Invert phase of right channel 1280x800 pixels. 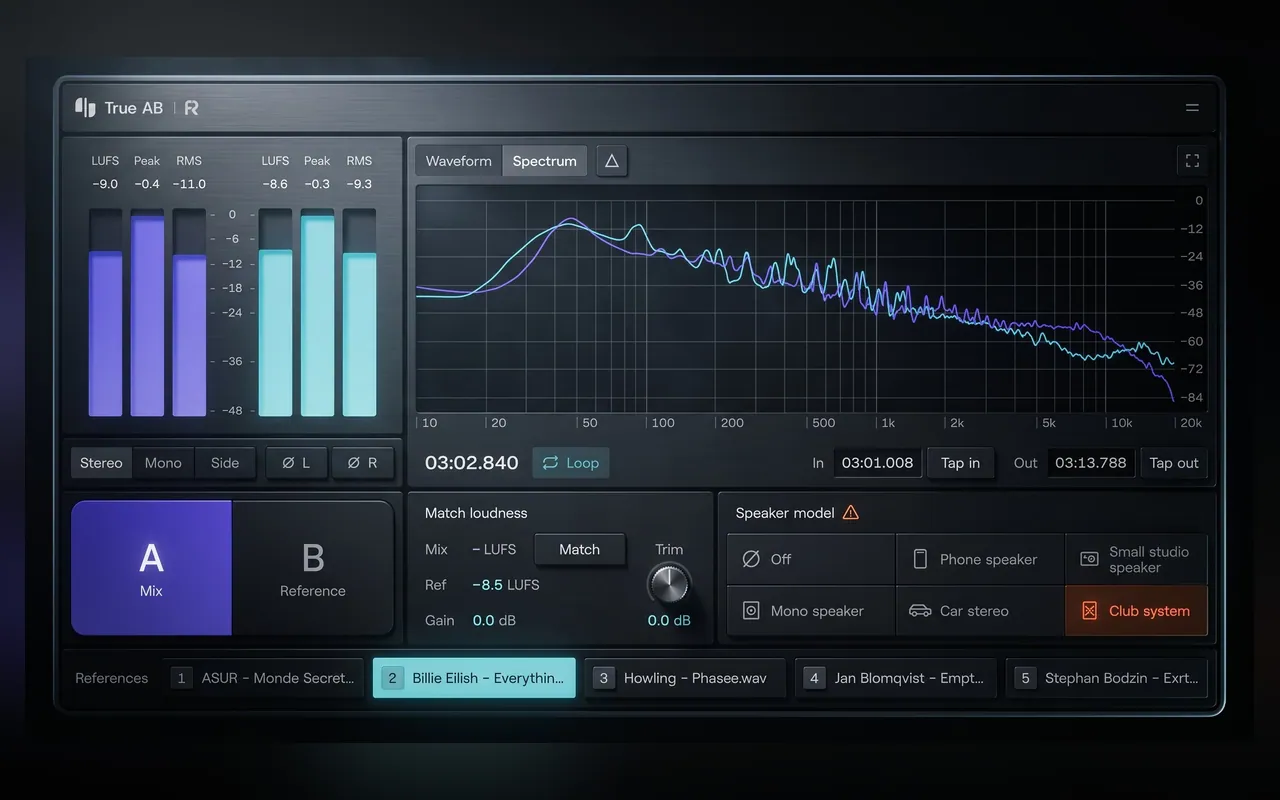(x=363, y=463)
